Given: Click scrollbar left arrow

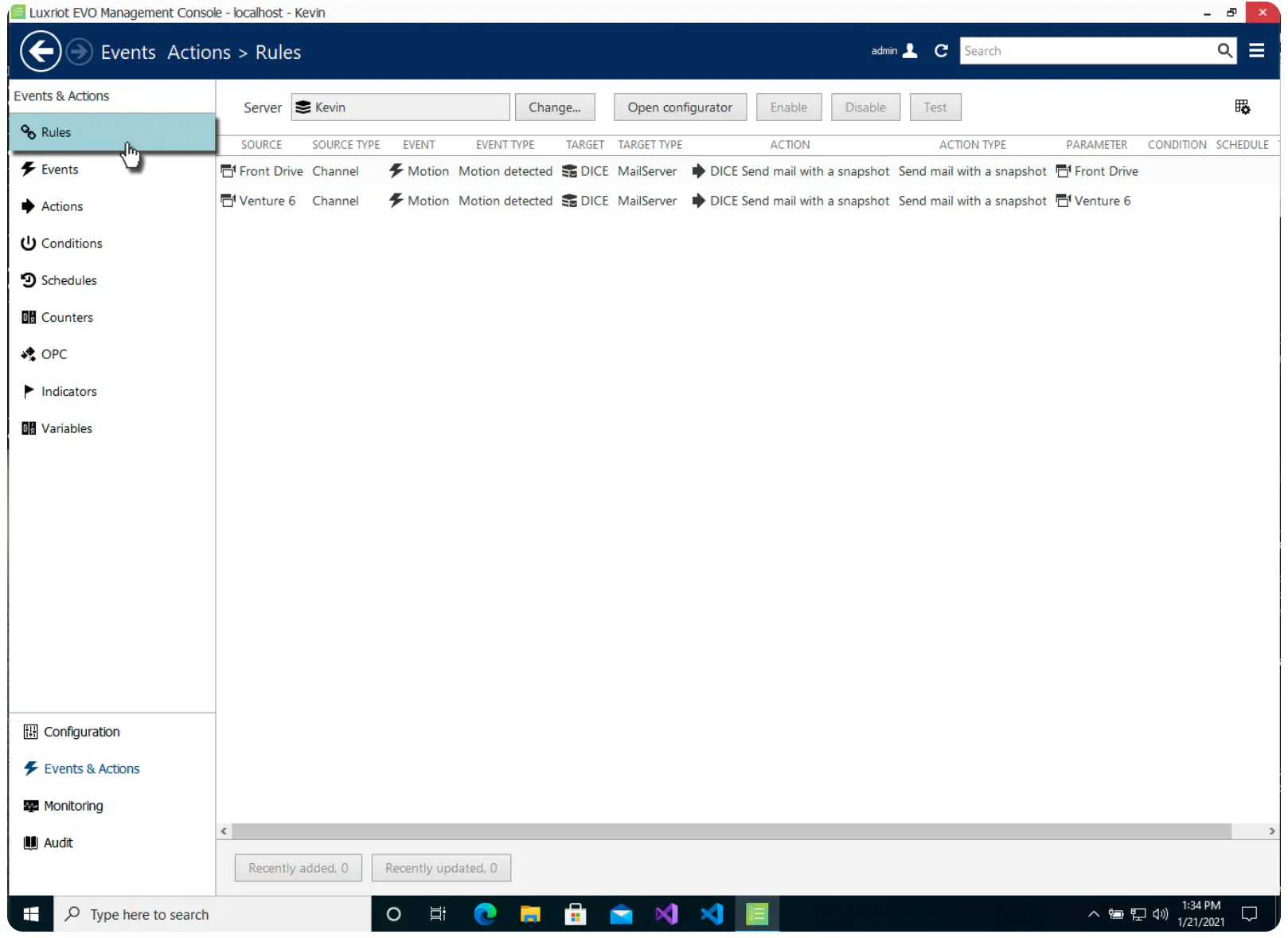Looking at the screenshot, I should [224, 831].
